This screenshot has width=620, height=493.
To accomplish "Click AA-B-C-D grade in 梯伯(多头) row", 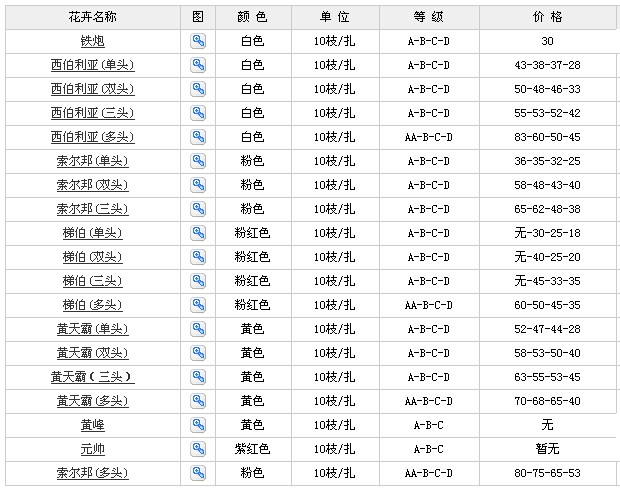I will point(429,305).
